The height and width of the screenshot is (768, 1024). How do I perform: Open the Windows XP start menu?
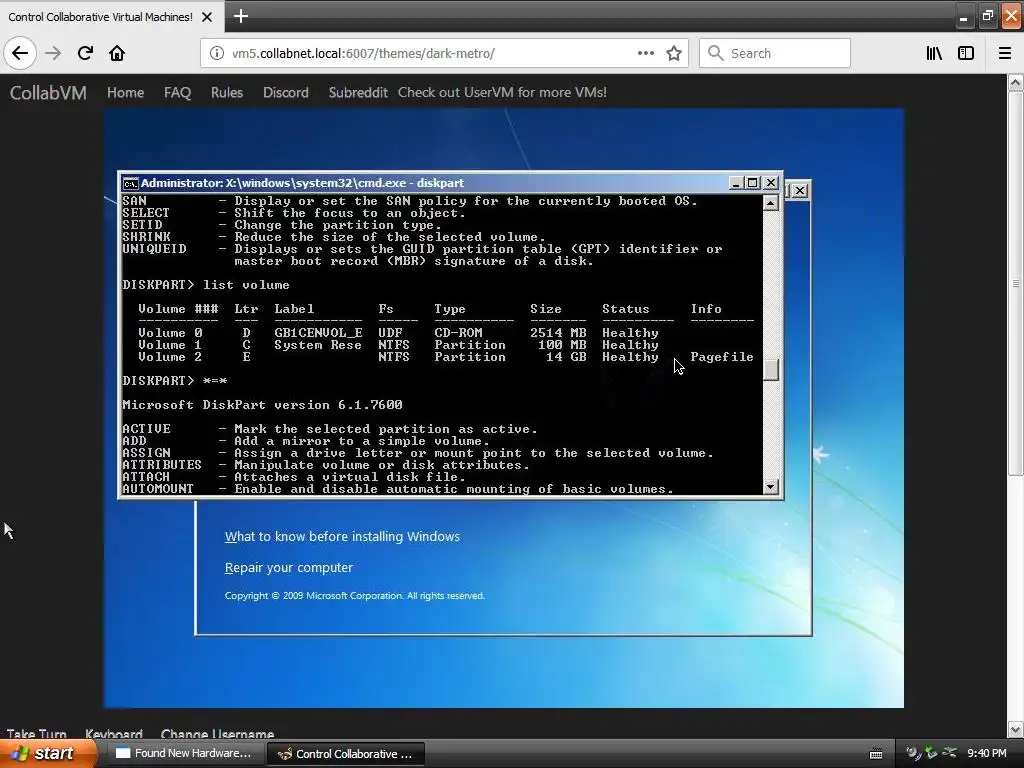click(47, 754)
